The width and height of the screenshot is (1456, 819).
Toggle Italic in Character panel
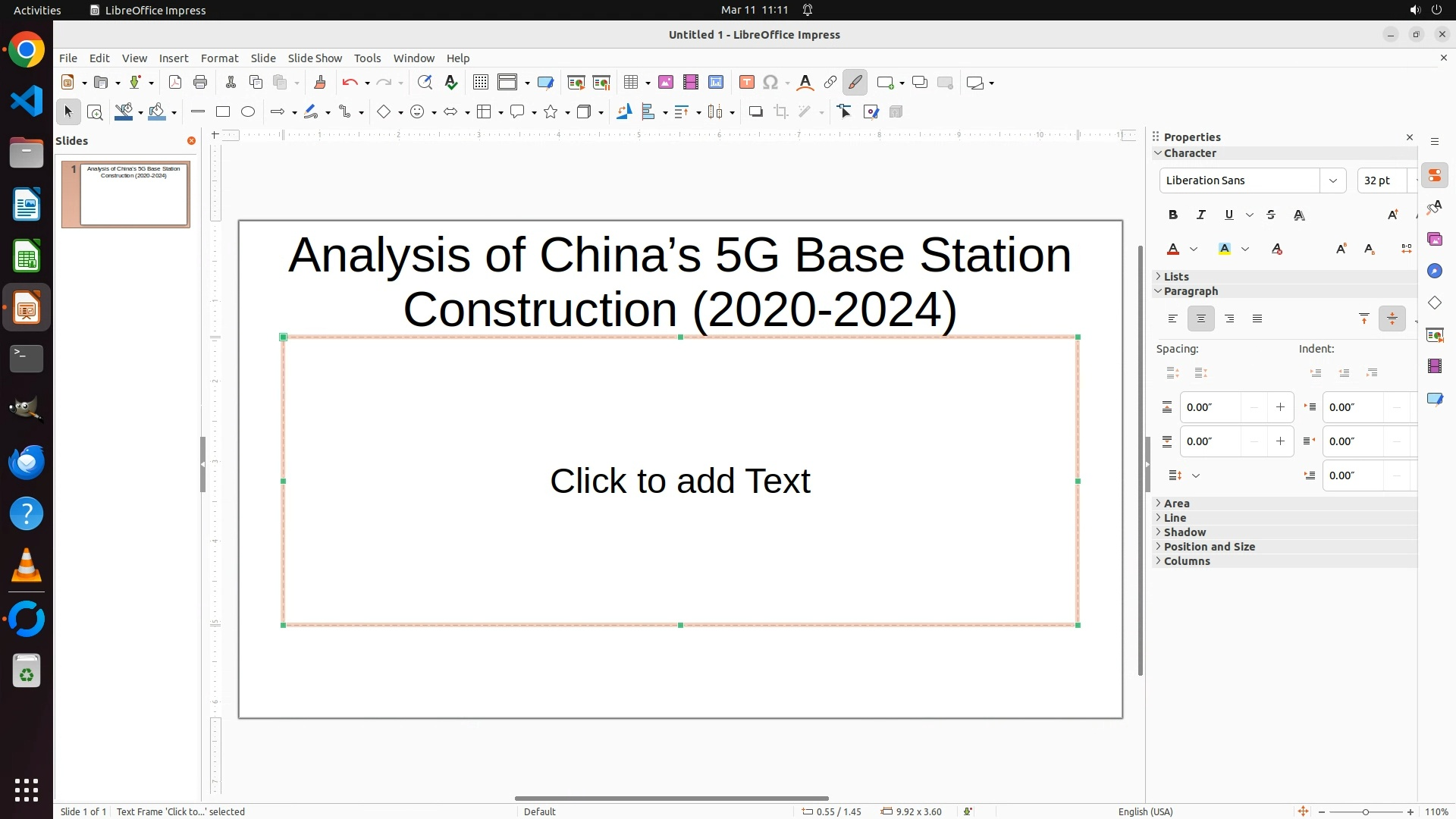pos(1201,215)
